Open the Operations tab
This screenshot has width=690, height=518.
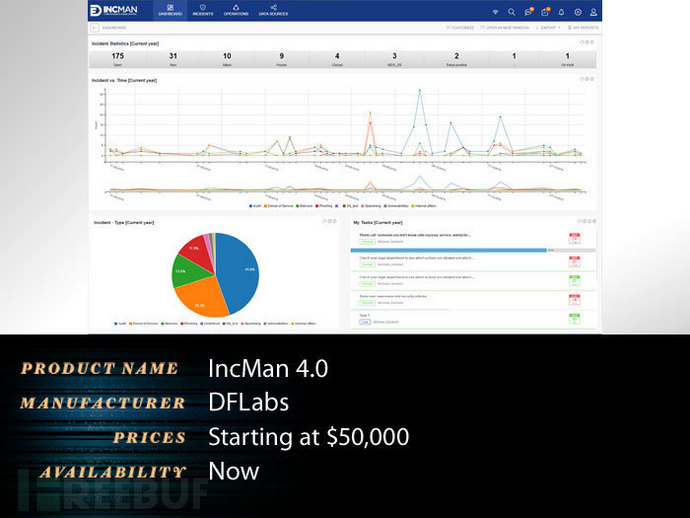click(x=236, y=10)
